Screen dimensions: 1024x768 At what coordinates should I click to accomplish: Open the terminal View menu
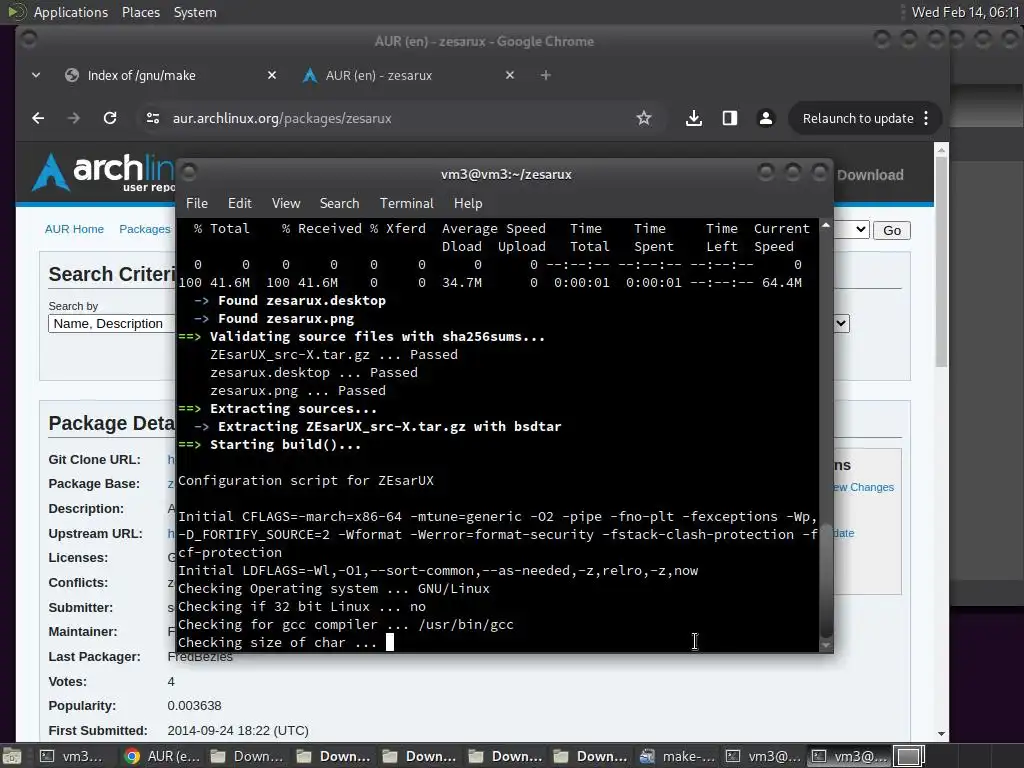(286, 203)
